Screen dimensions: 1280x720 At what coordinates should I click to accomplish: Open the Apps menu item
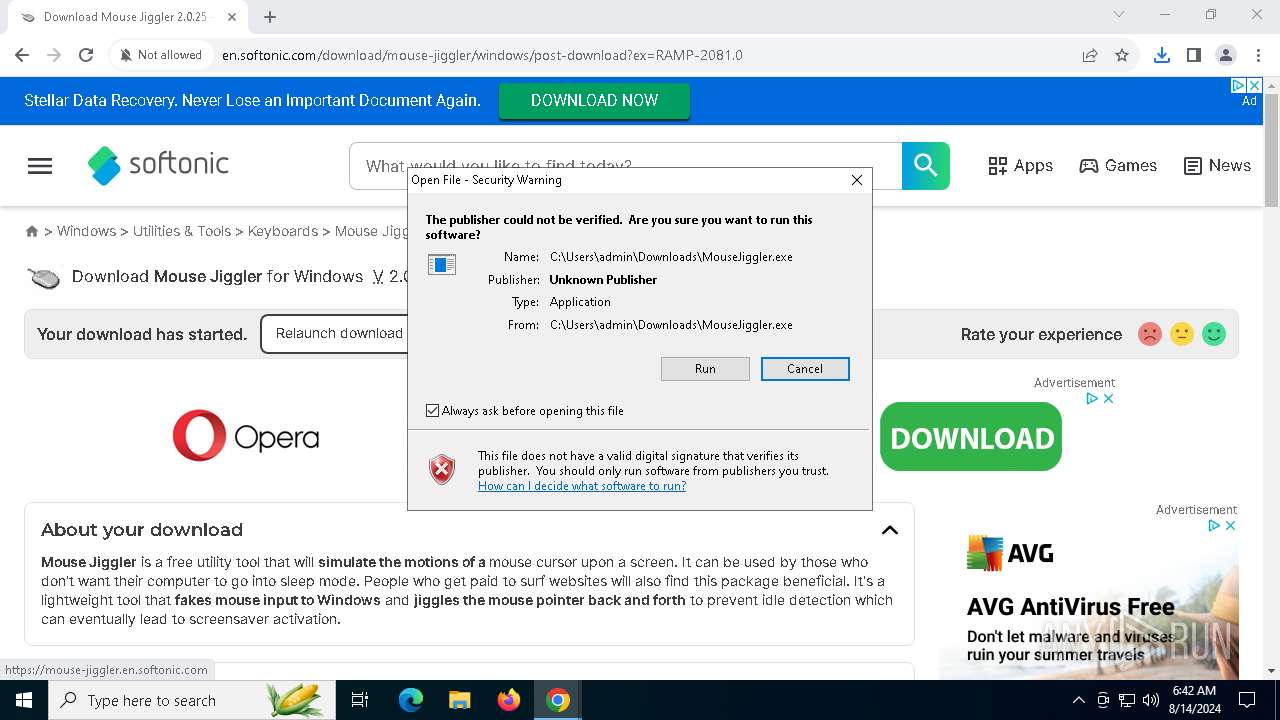(1020, 166)
